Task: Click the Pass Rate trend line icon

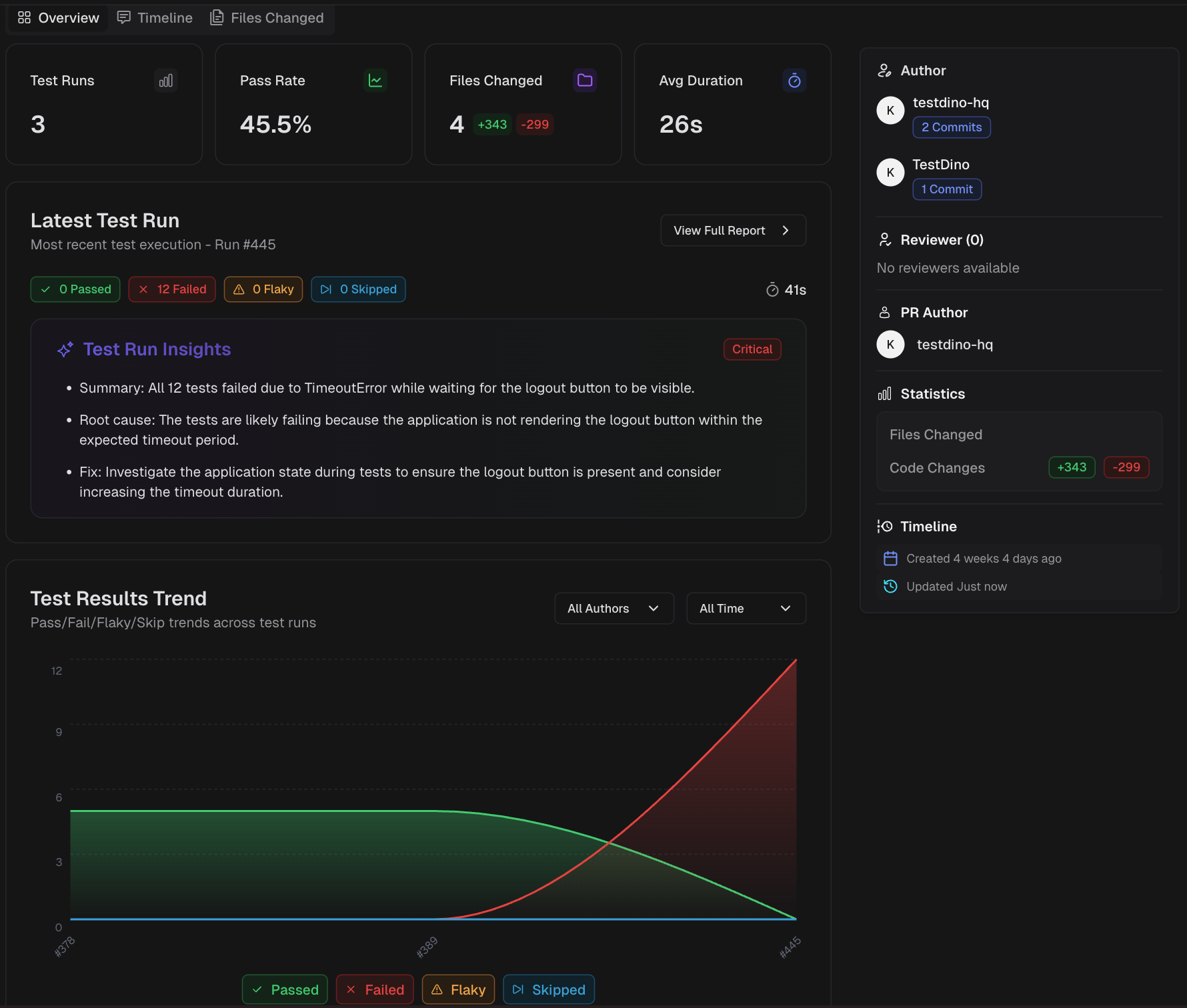Action: [375, 81]
